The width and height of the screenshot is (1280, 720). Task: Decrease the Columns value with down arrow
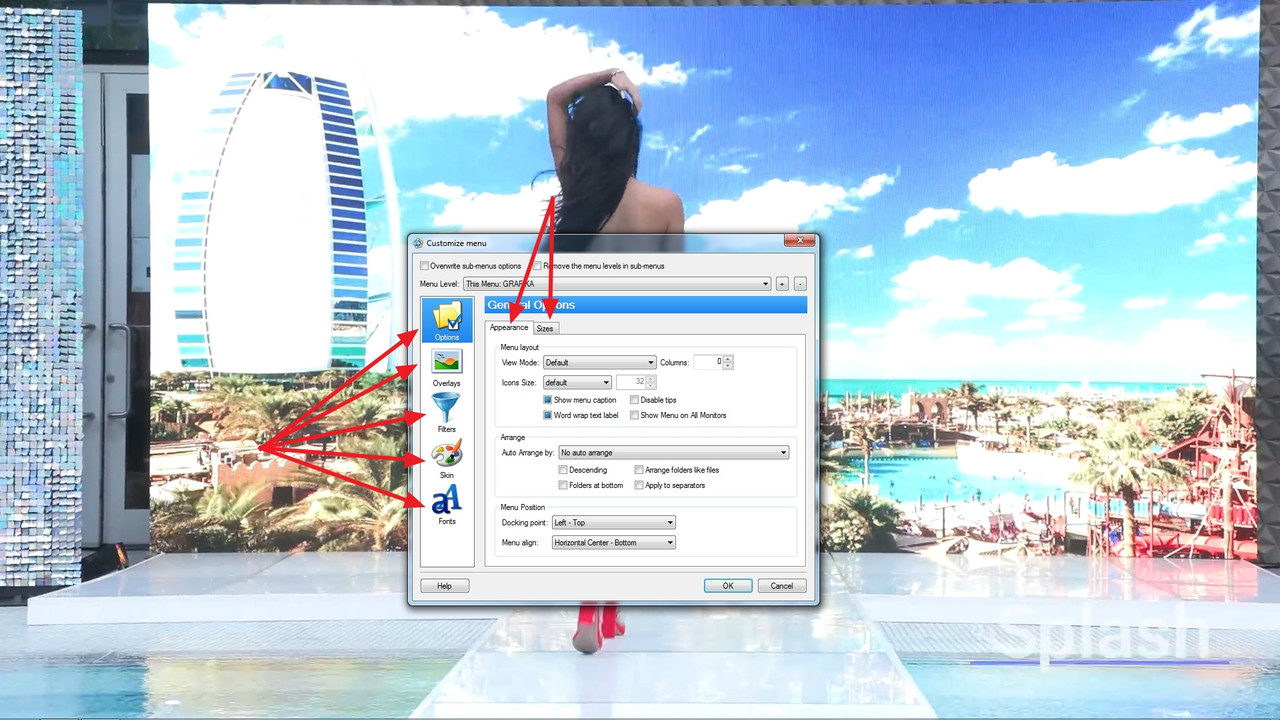pyautogui.click(x=728, y=365)
